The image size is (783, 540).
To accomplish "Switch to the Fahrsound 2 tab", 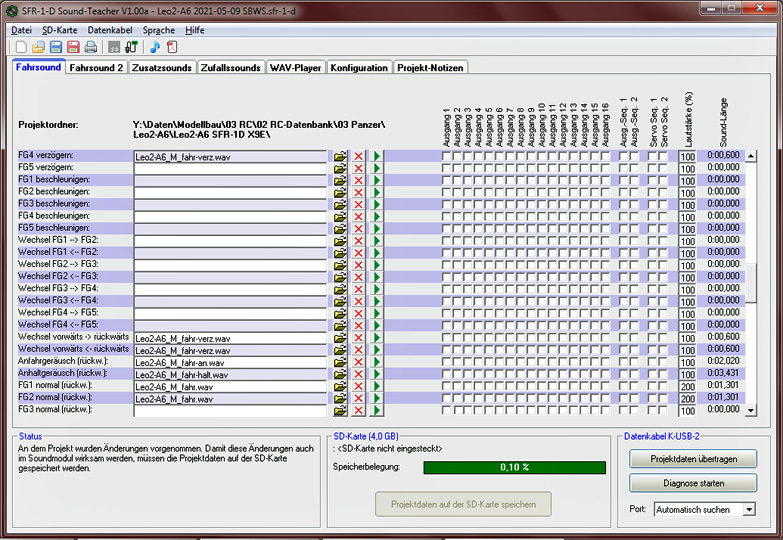I will pyautogui.click(x=96, y=67).
